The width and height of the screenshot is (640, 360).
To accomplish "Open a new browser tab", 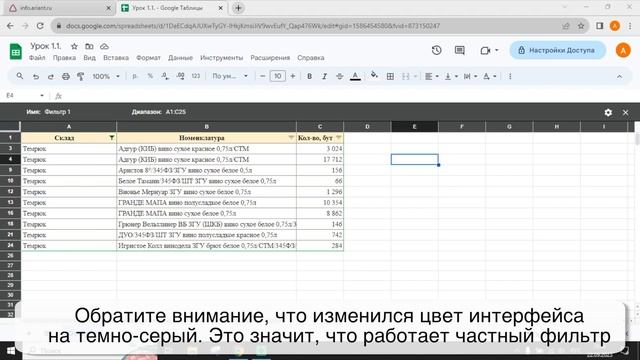I will click(x=238, y=8).
